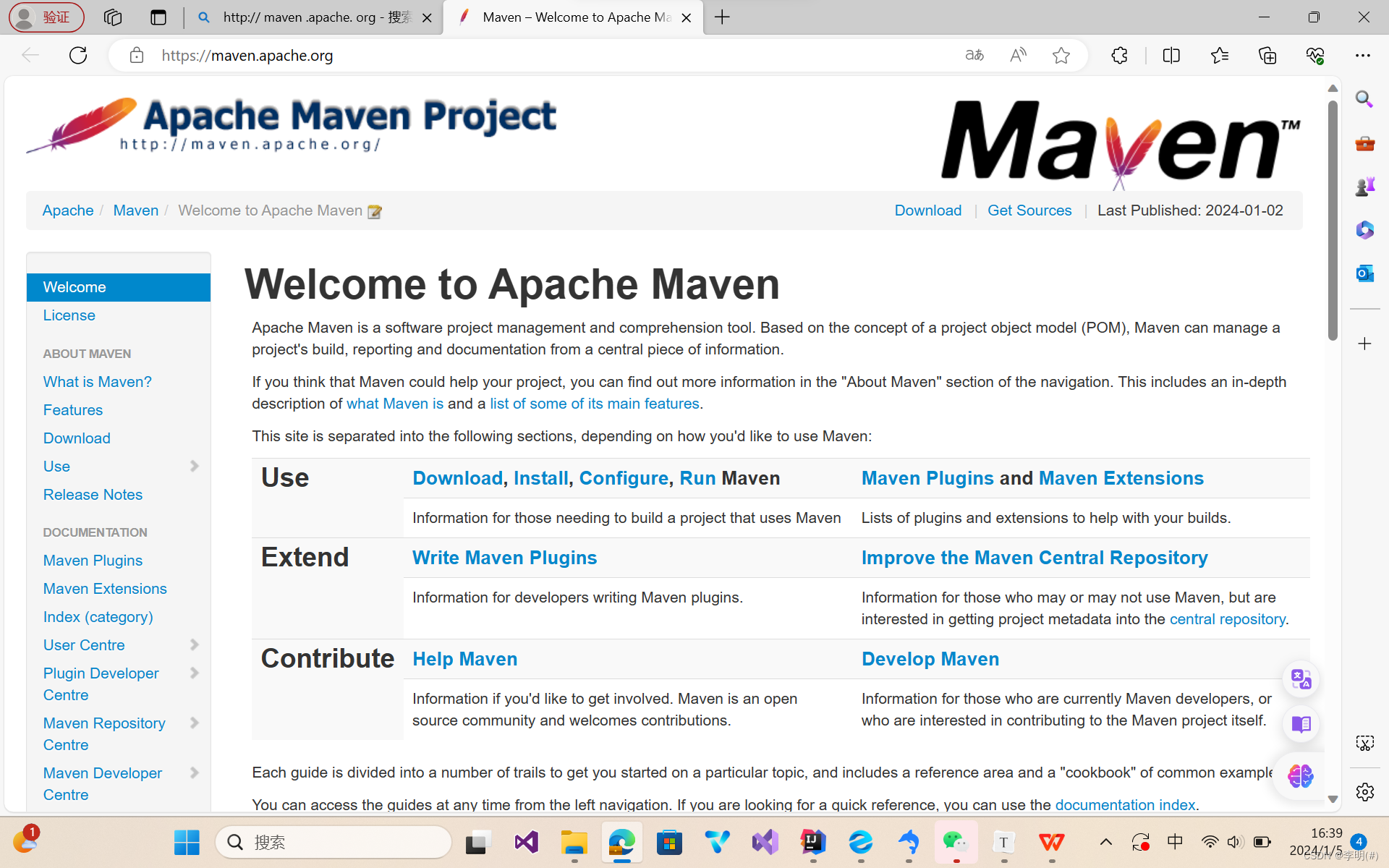1389x868 pixels.
Task: Click the sidebar search magnifier icon
Action: coord(1364,99)
